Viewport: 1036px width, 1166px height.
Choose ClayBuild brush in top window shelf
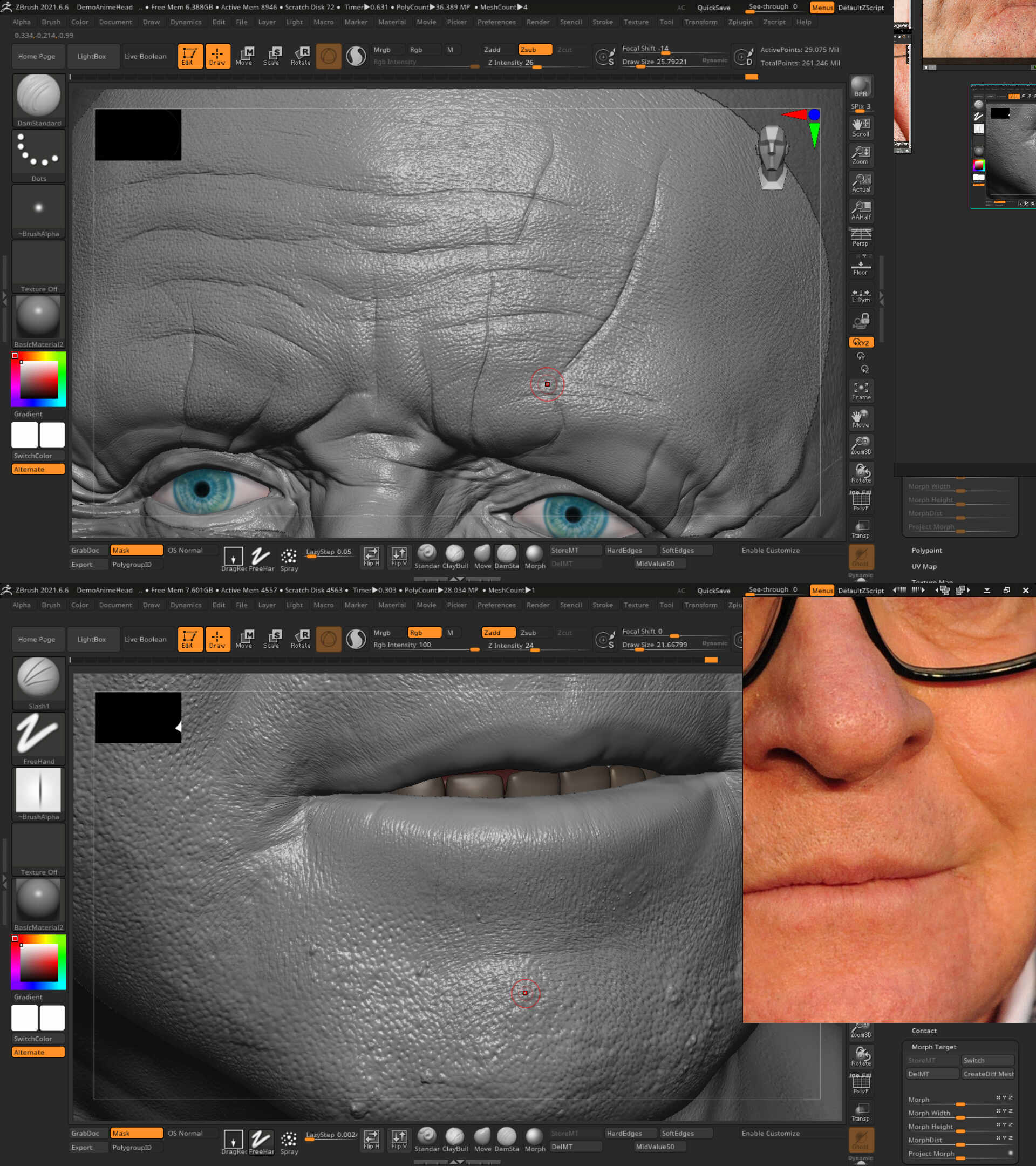455,557
